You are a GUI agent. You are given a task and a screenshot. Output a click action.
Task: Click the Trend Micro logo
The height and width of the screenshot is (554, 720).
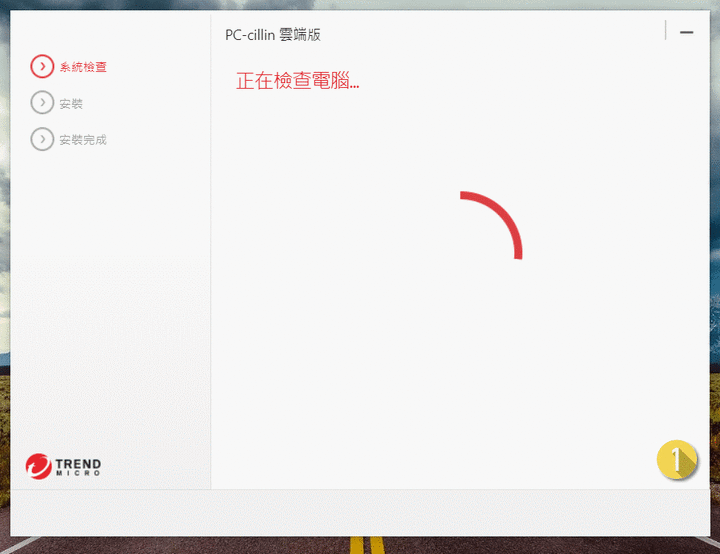coord(63,466)
